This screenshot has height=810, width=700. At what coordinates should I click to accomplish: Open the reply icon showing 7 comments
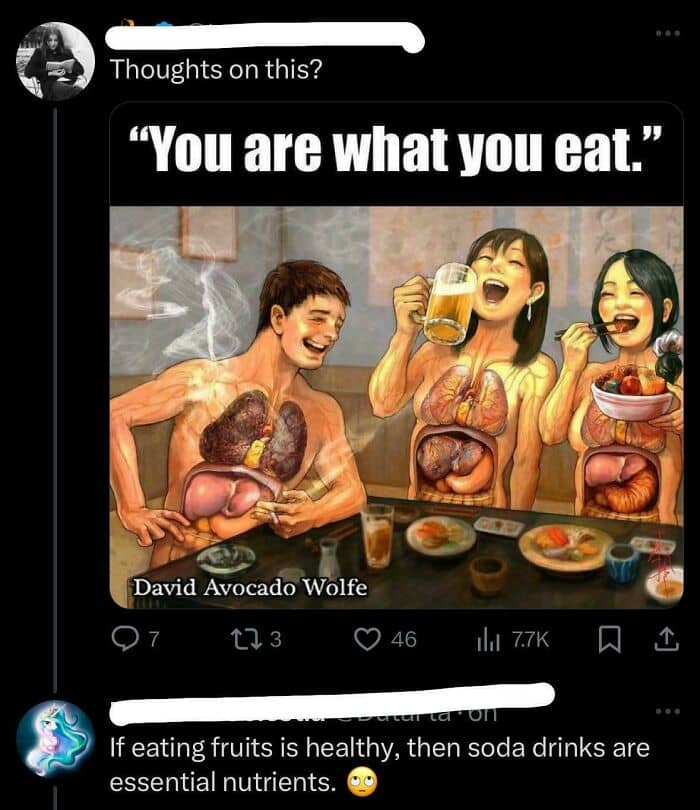[123, 640]
